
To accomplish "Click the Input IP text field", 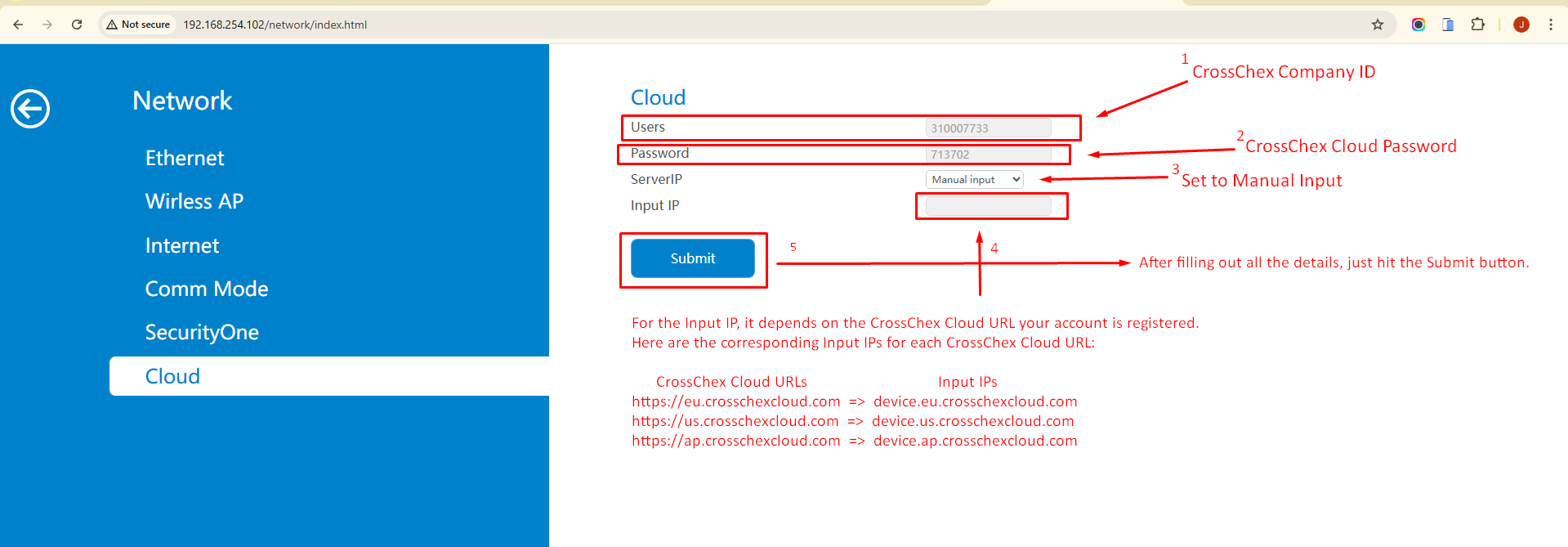I will point(988,206).
